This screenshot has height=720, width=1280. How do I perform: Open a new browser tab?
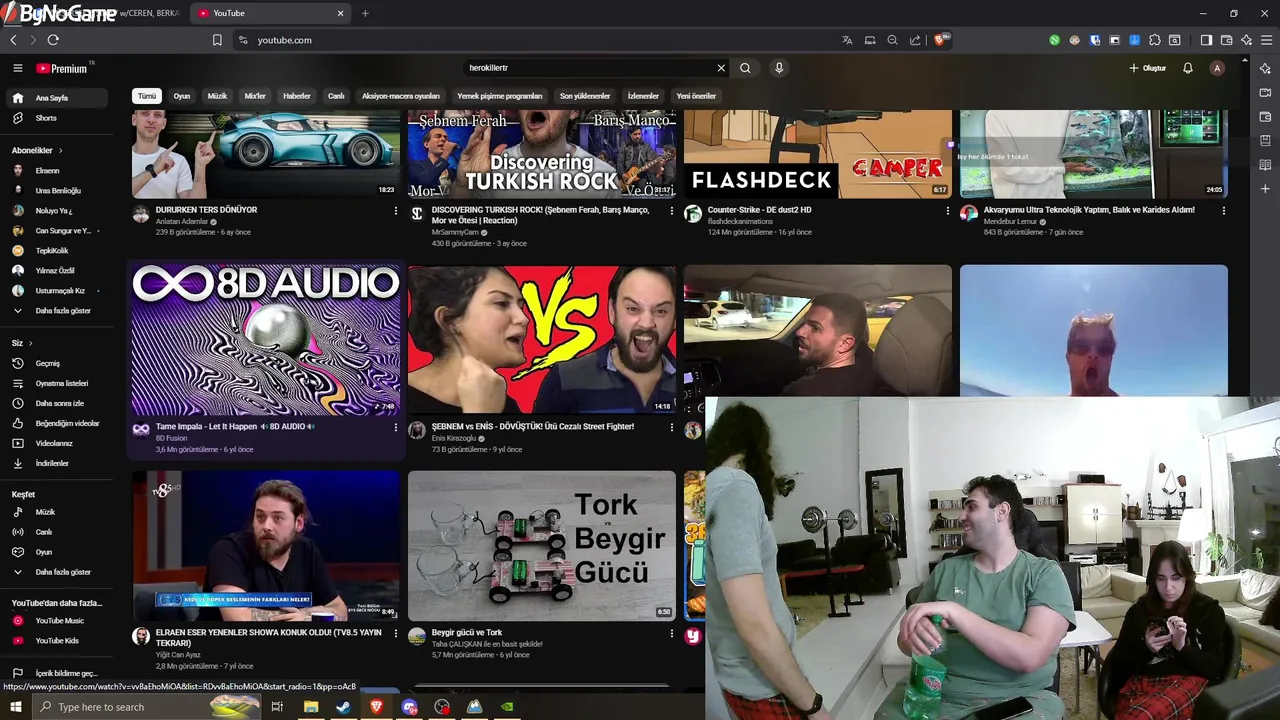[x=365, y=13]
